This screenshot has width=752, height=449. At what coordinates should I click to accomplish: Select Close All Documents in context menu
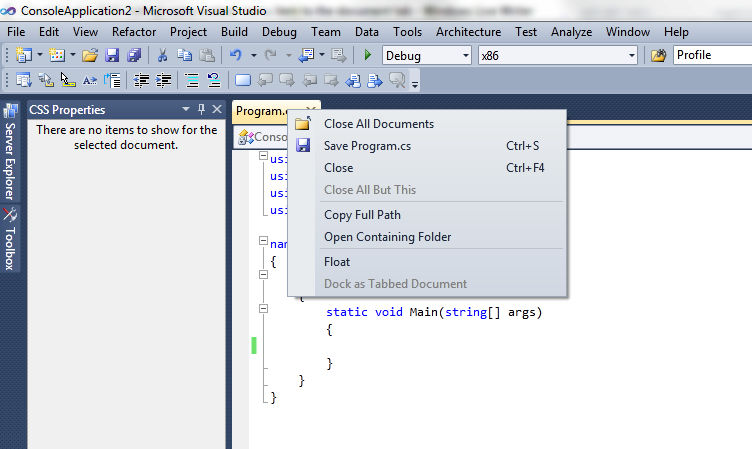[x=379, y=124]
